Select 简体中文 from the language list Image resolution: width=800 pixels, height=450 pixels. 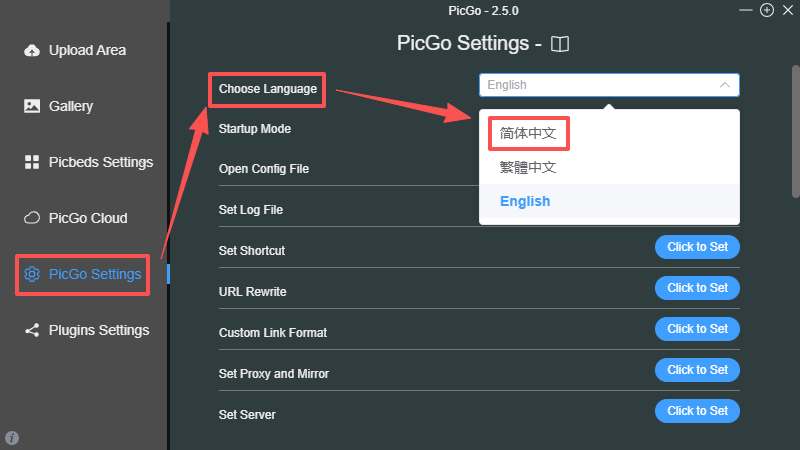(x=527, y=132)
